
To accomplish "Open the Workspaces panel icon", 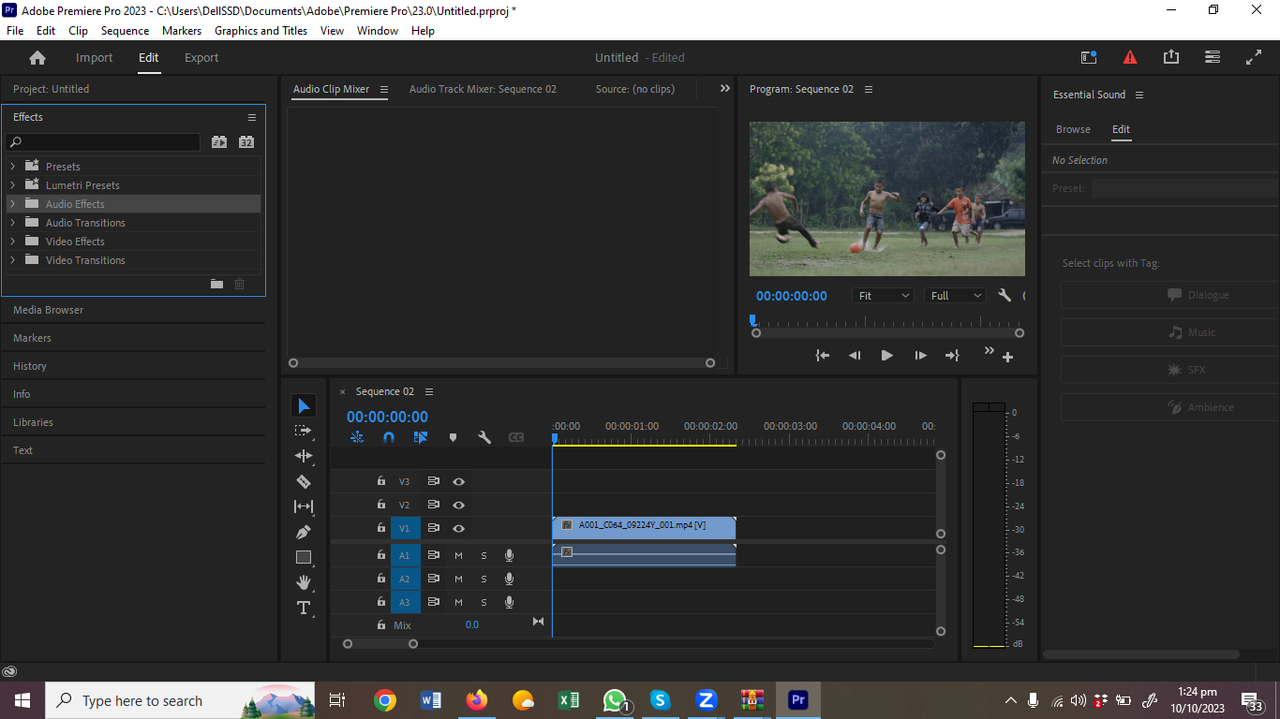I will pyautogui.click(x=1212, y=58).
